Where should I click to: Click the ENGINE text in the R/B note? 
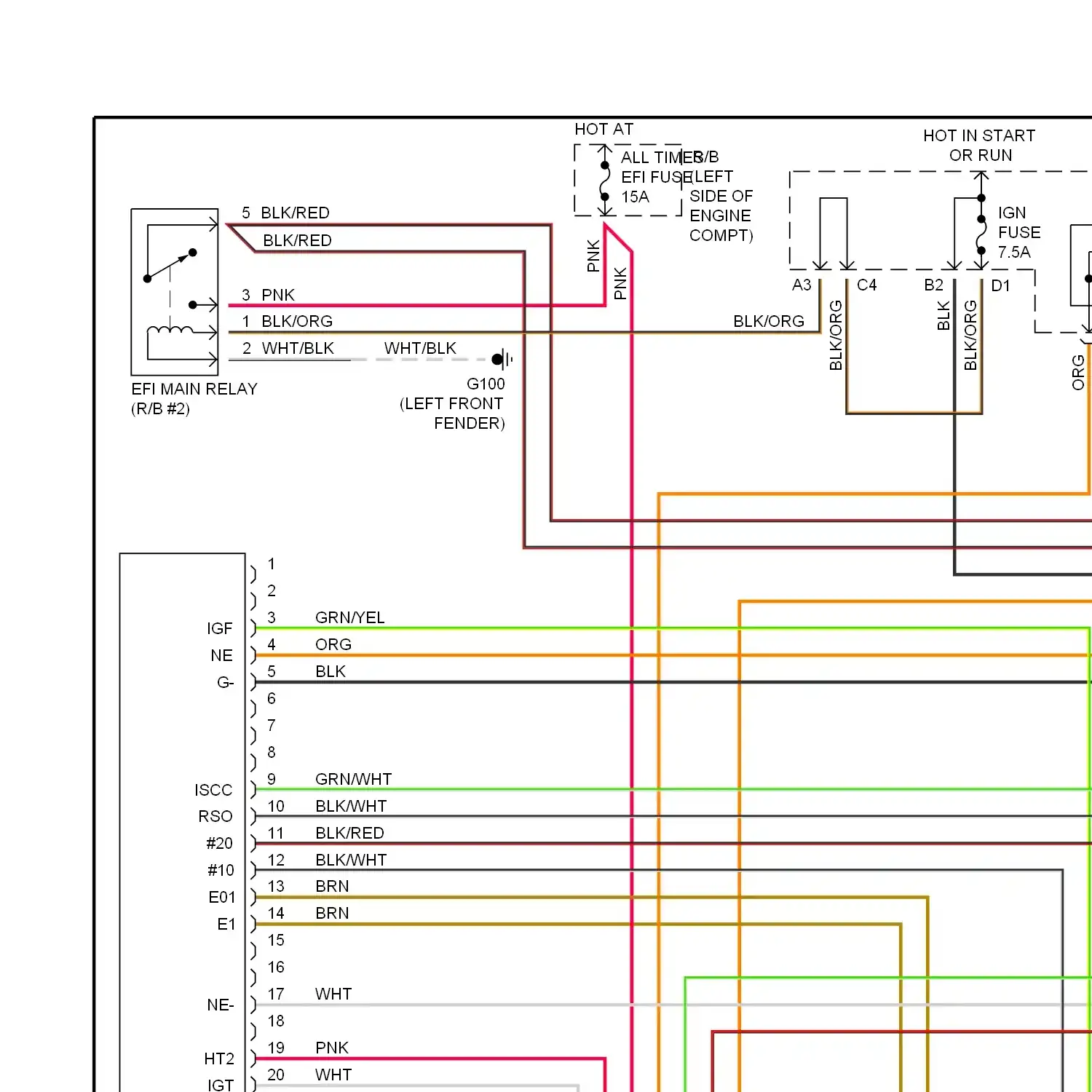(x=720, y=215)
